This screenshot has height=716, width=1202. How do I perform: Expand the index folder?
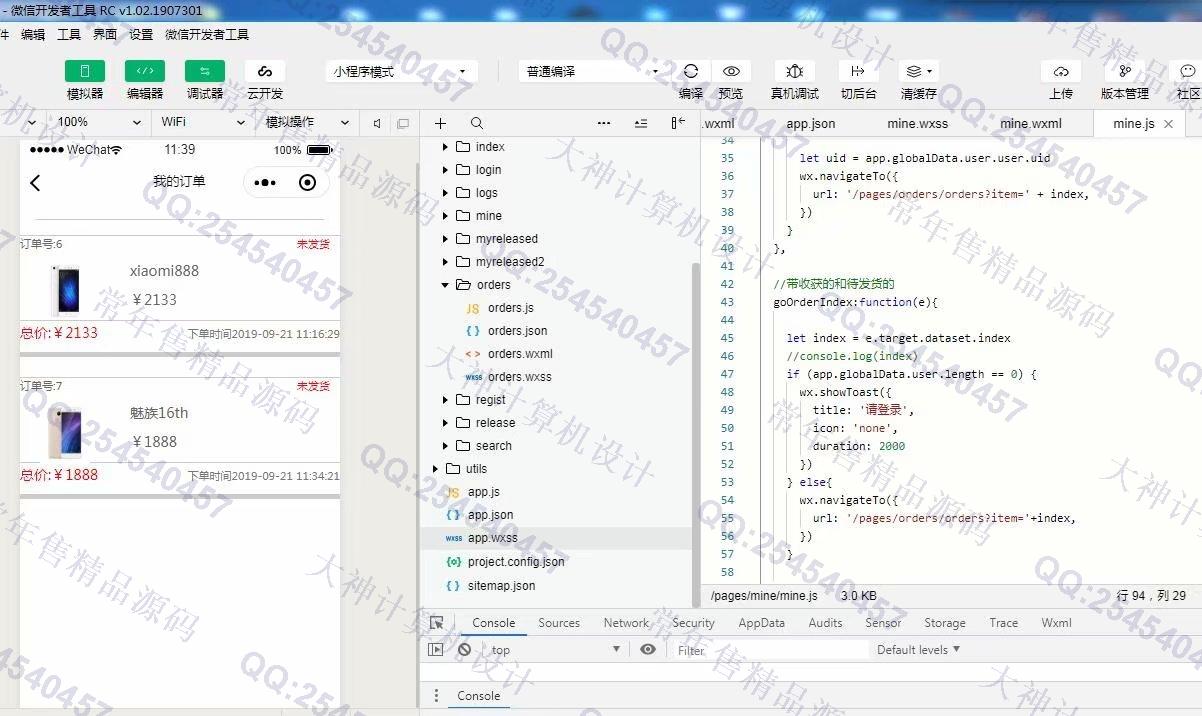(446, 147)
